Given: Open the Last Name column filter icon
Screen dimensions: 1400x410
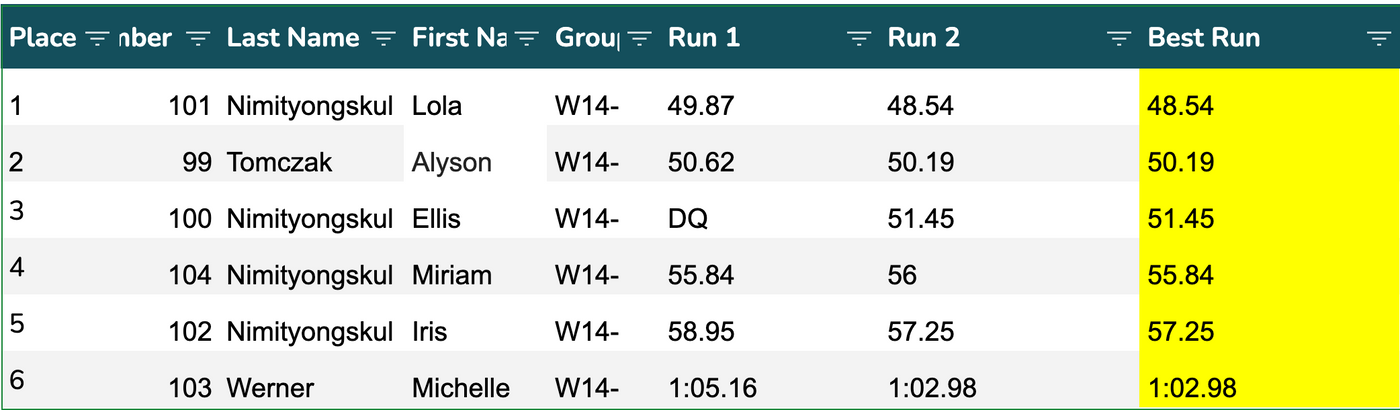Looking at the screenshot, I should point(383,38).
